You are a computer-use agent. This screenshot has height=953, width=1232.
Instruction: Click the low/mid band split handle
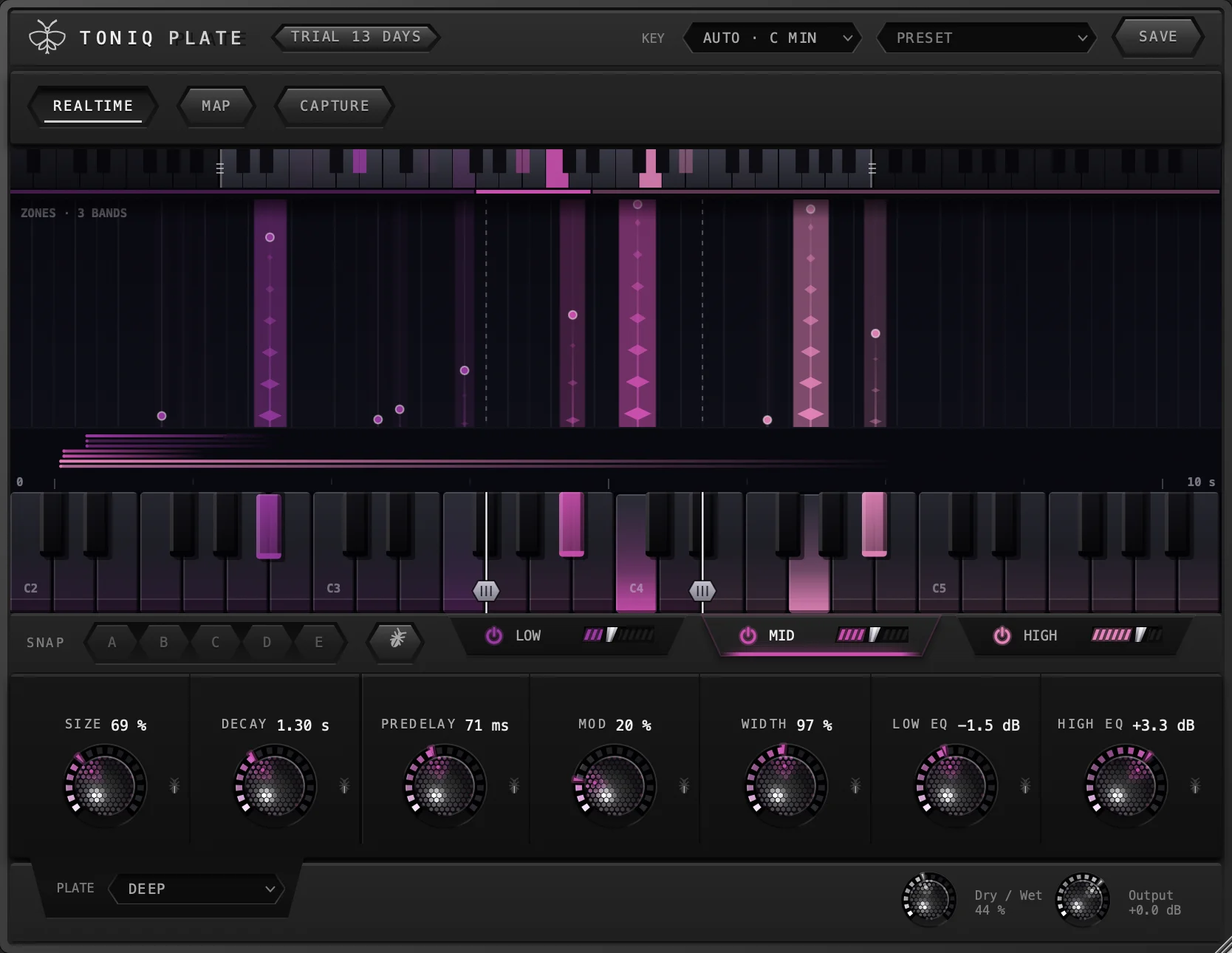tap(486, 591)
